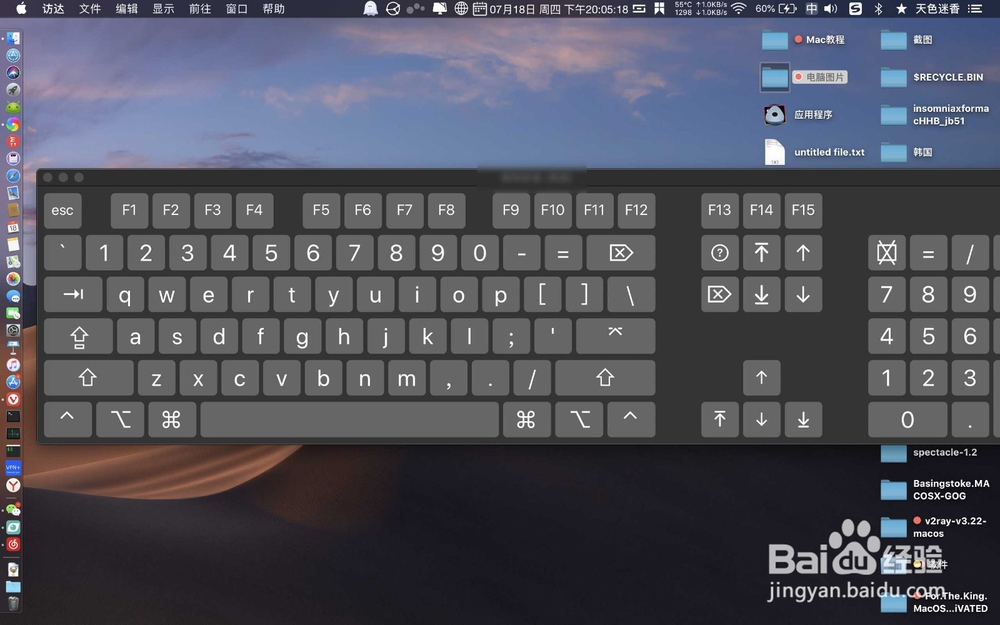This screenshot has height=625, width=1000.
Task: Open the notification center list icon
Action: tap(974, 8)
